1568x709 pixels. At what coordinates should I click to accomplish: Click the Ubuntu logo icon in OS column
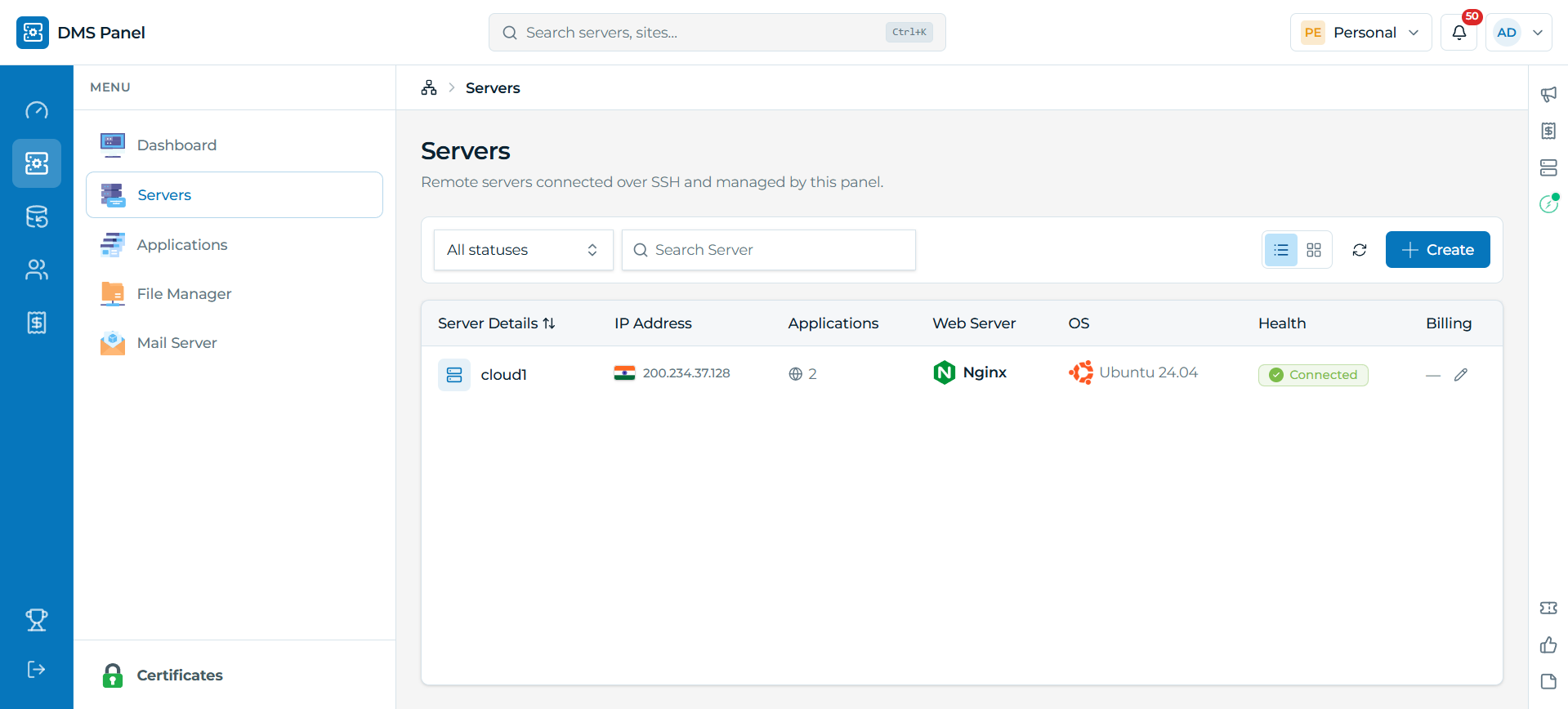(x=1081, y=372)
